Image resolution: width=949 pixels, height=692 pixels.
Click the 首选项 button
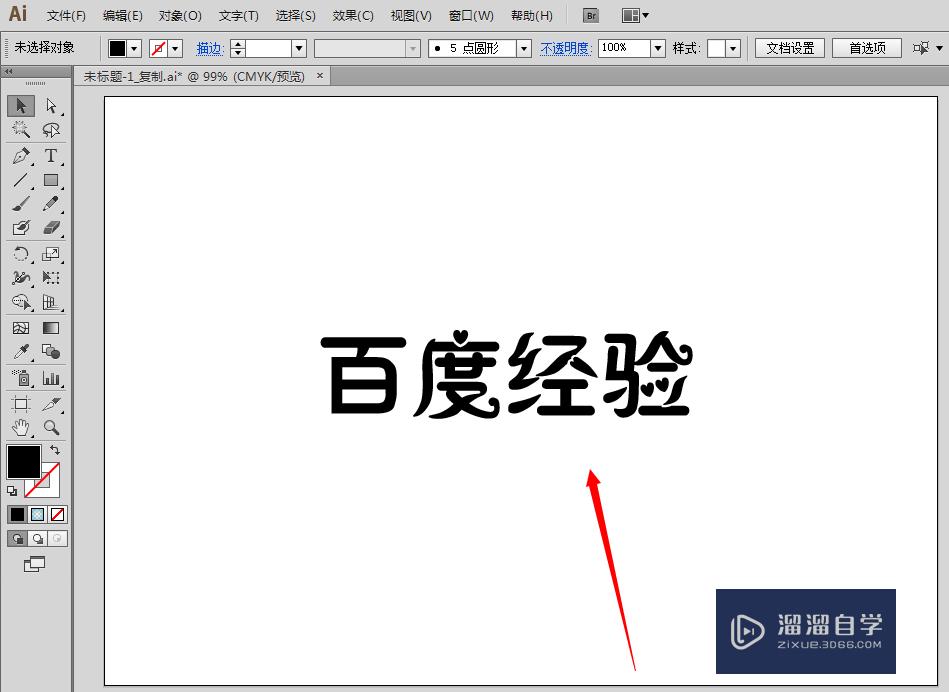pos(867,48)
